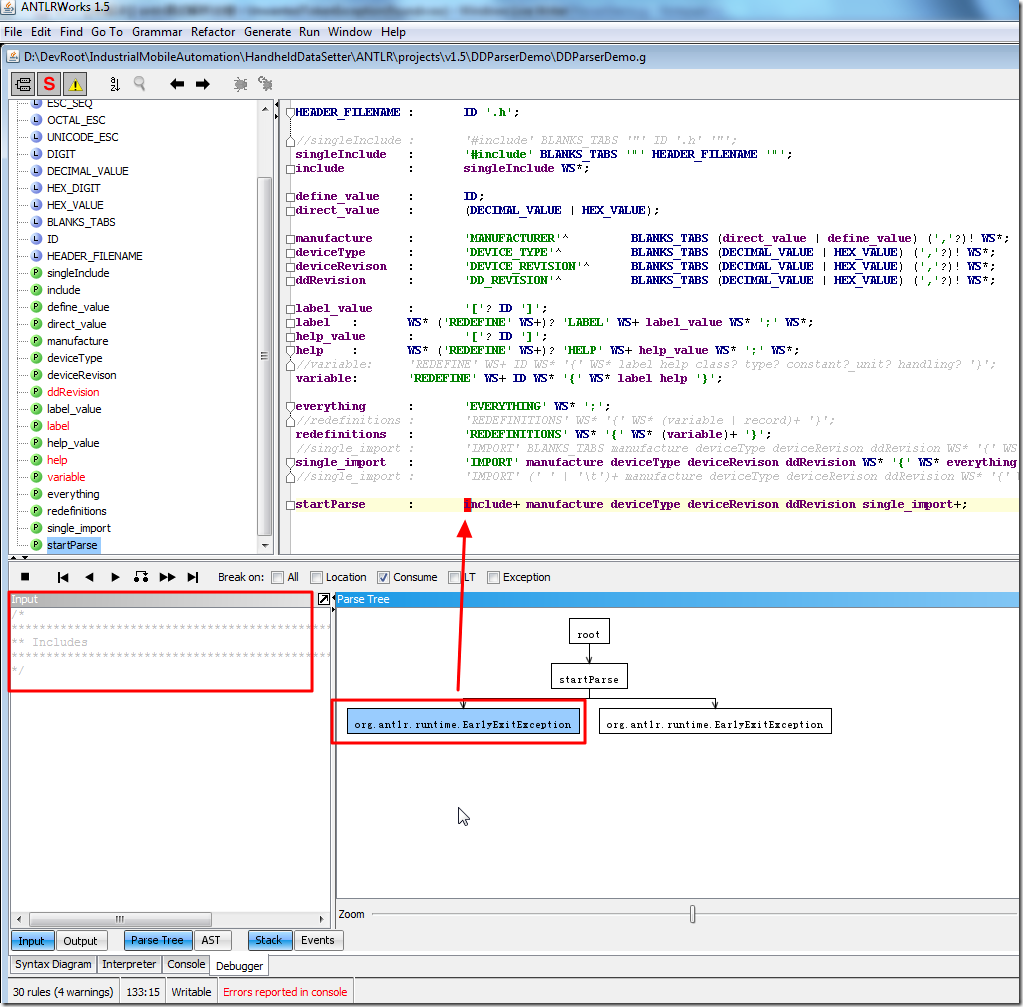The image size is (1023, 1007).
Task: Click the debug bug icon
Action: 241,84
